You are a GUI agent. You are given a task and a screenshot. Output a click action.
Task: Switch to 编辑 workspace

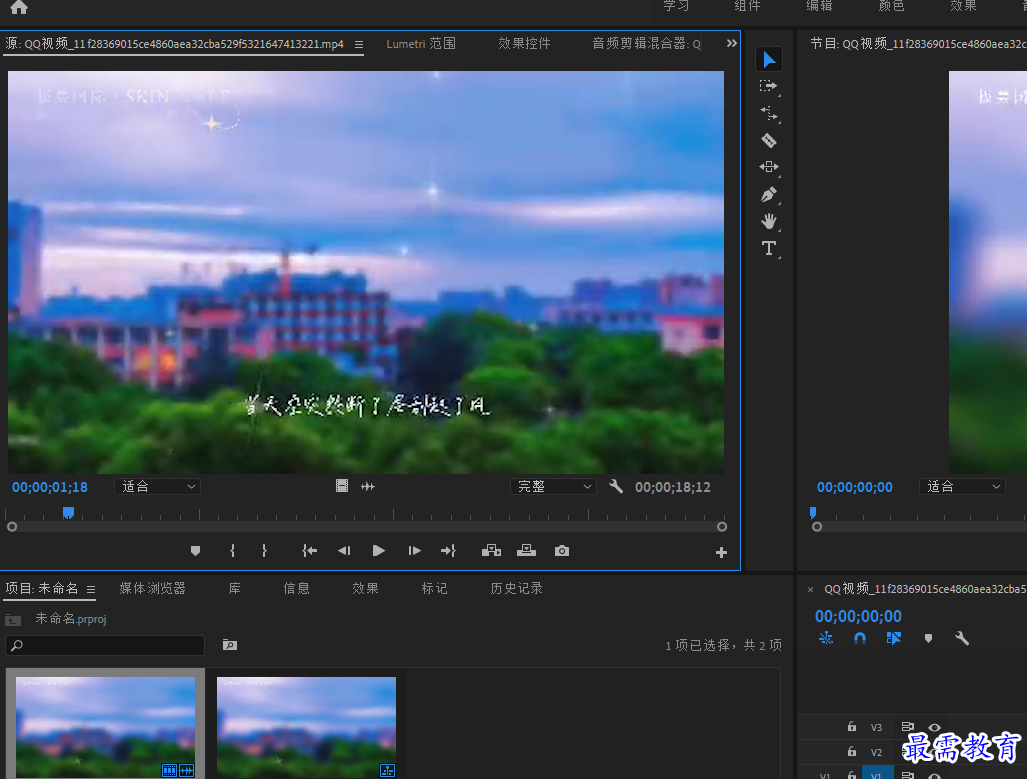(819, 6)
